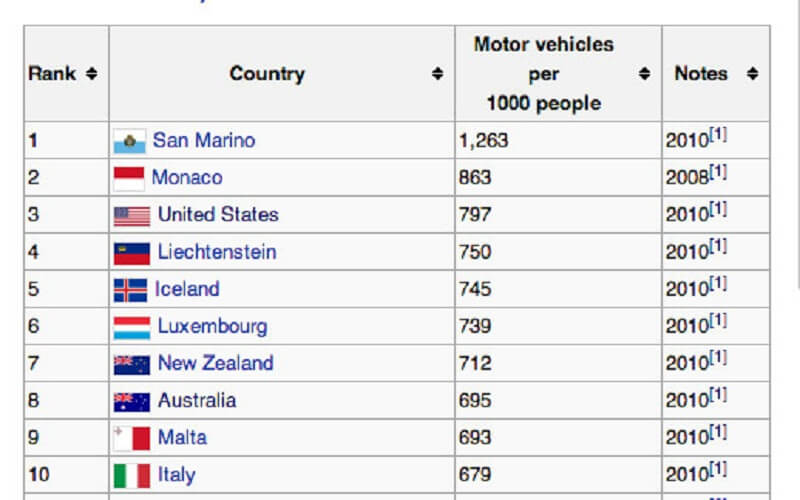The height and width of the screenshot is (500, 800).
Task: Open the San Marino link
Action: click(x=204, y=140)
